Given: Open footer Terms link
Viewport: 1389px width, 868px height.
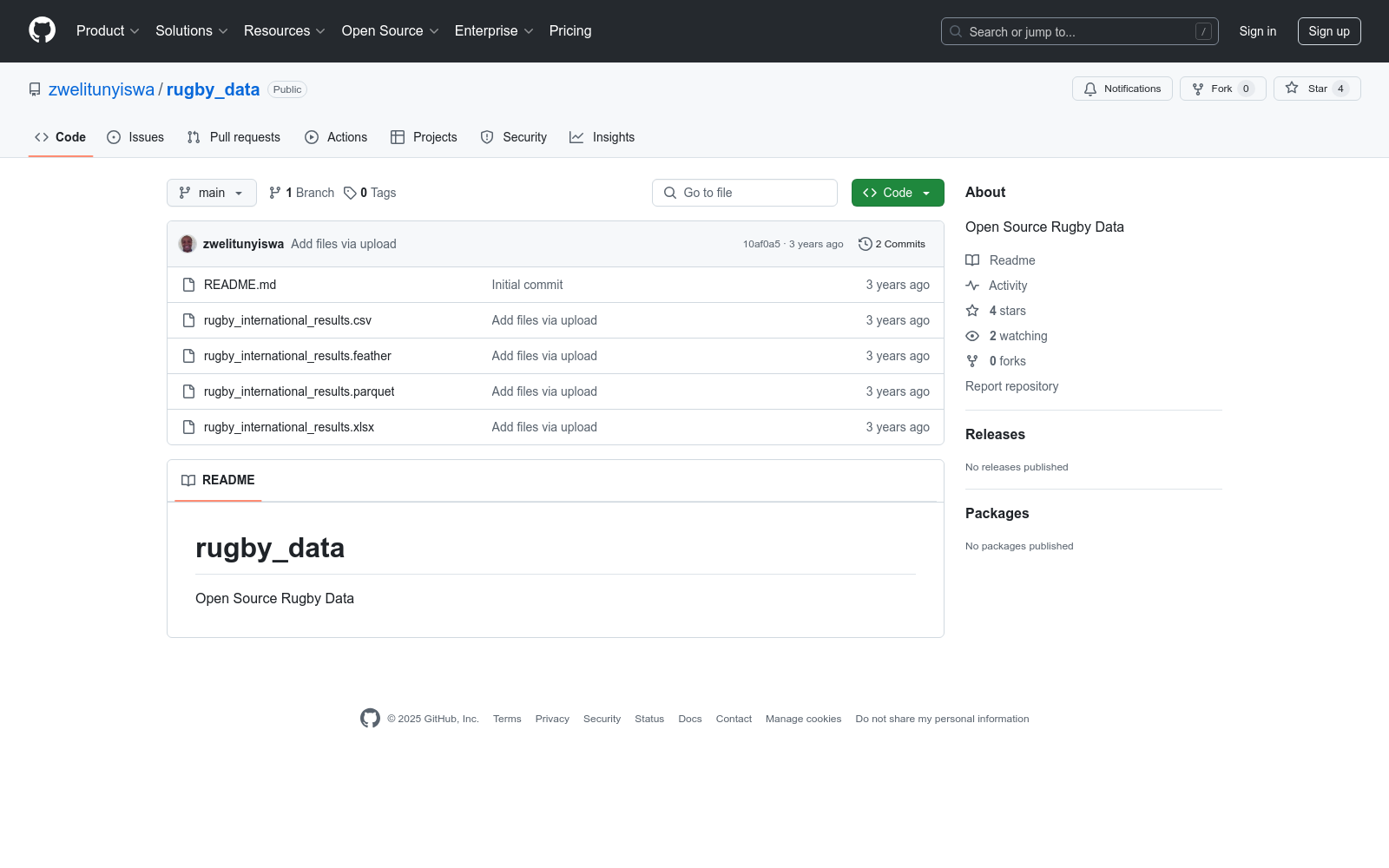Looking at the screenshot, I should click(507, 719).
